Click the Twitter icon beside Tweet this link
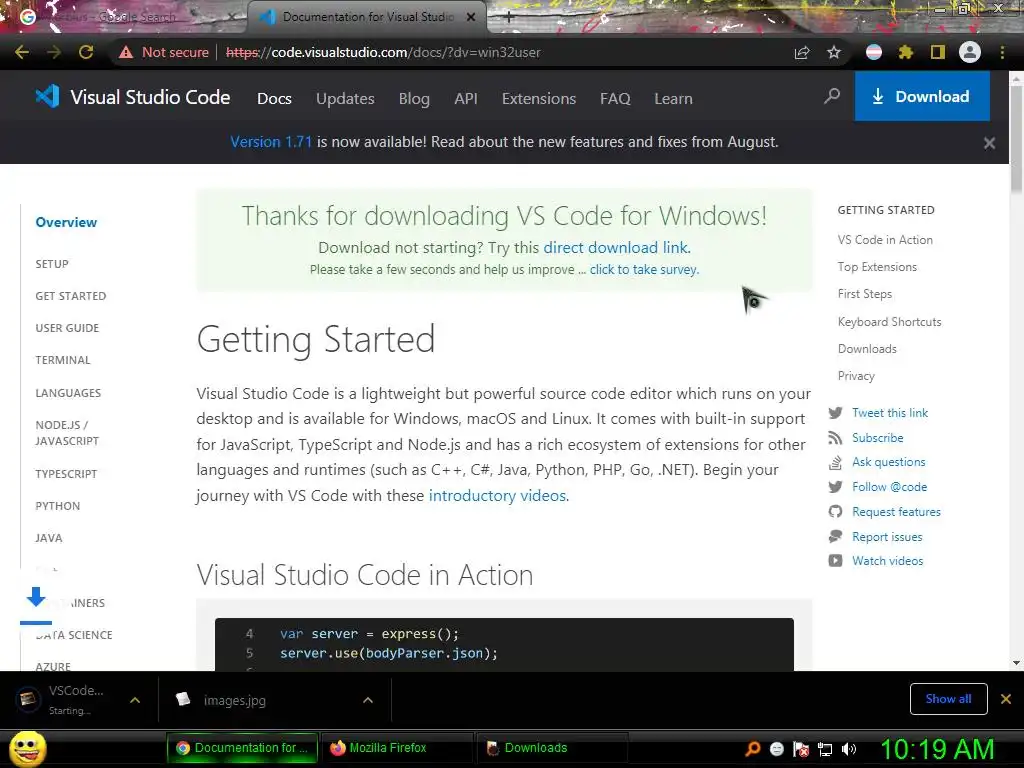This screenshot has width=1024, height=768. click(x=835, y=413)
